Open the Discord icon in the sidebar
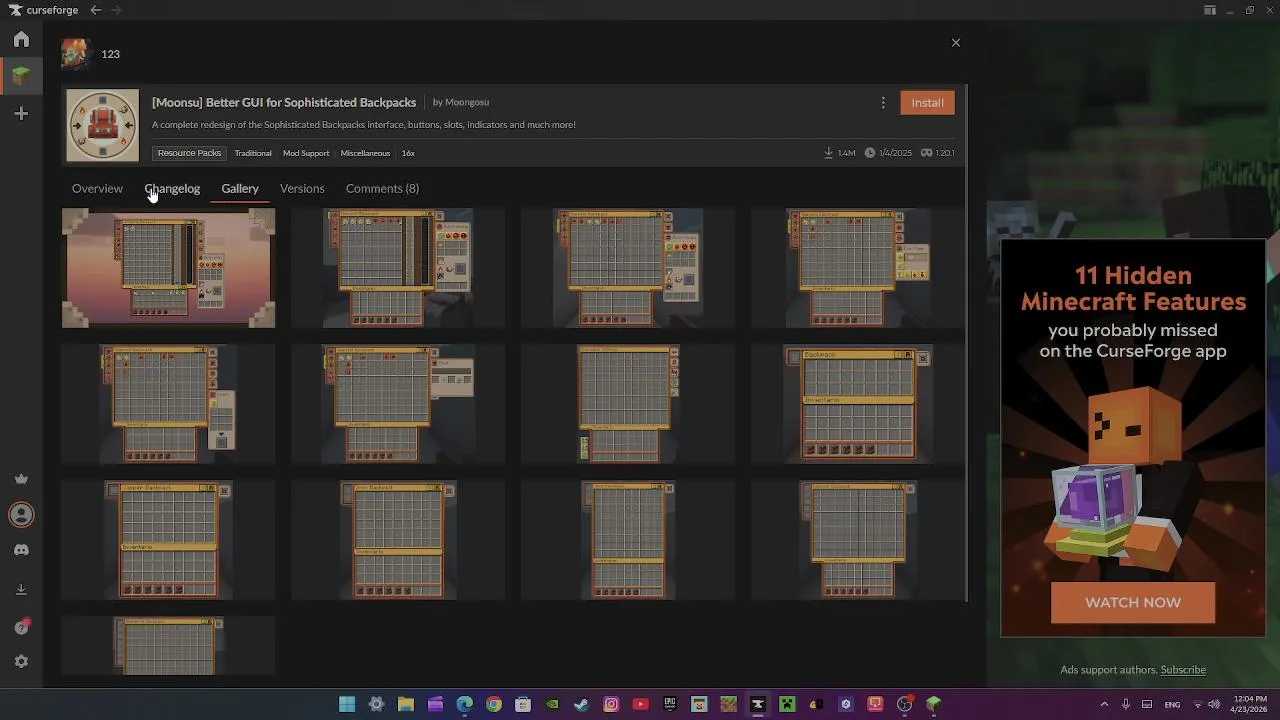This screenshot has height=720, width=1280. point(21,550)
